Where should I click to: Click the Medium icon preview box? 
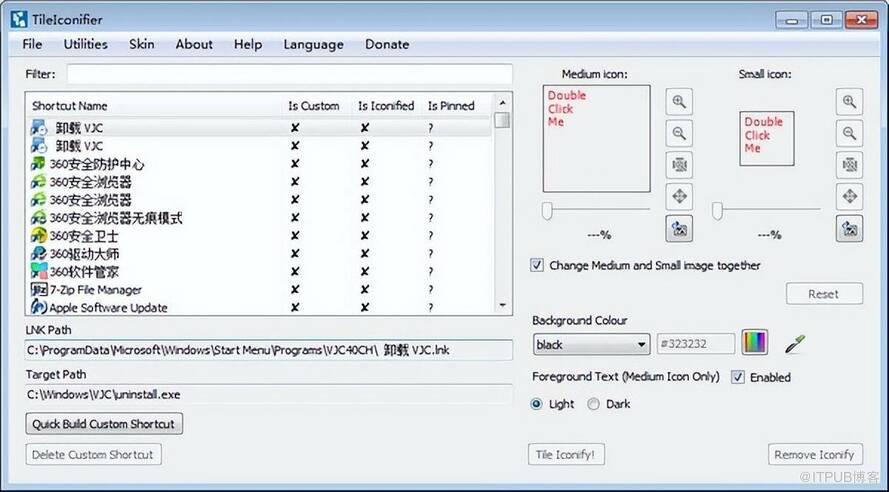coord(596,139)
